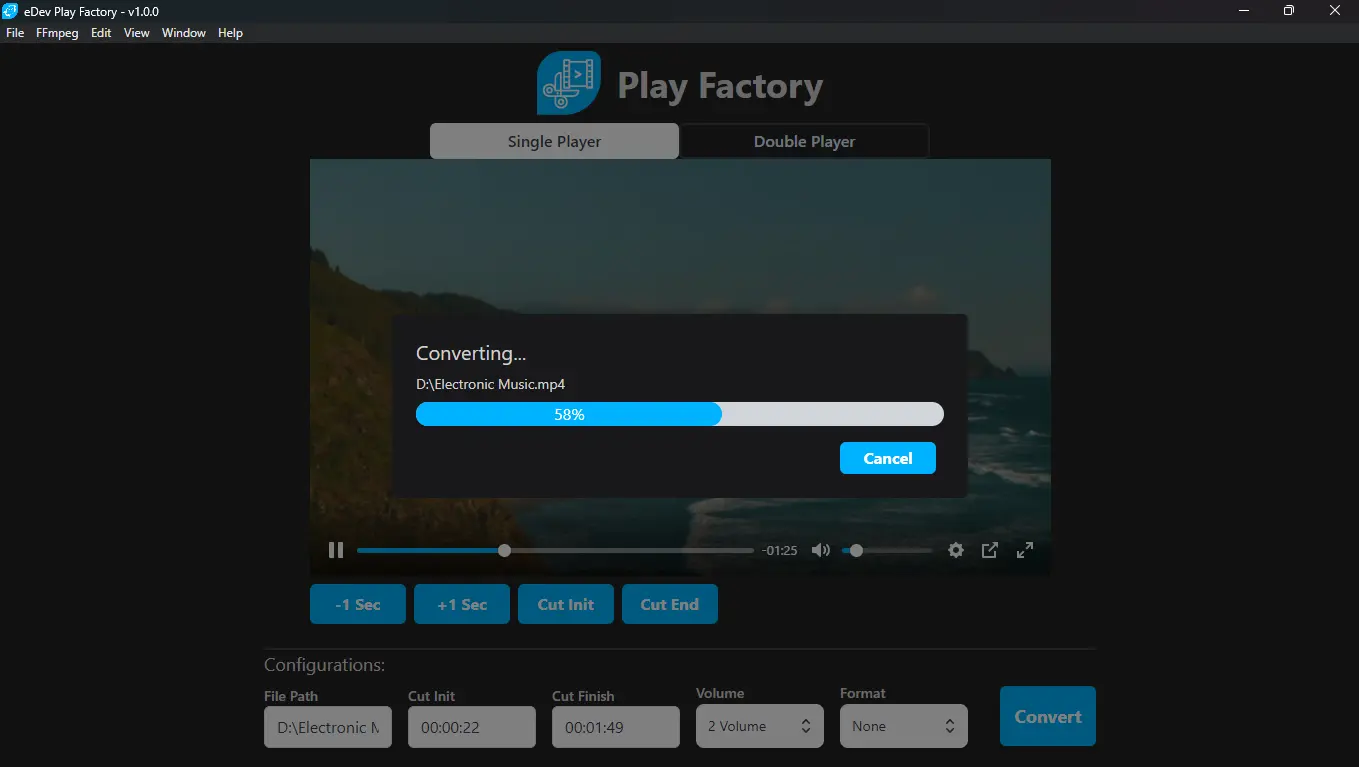Click the Play Factory logo
Image resolution: width=1359 pixels, height=767 pixels.
click(568, 83)
